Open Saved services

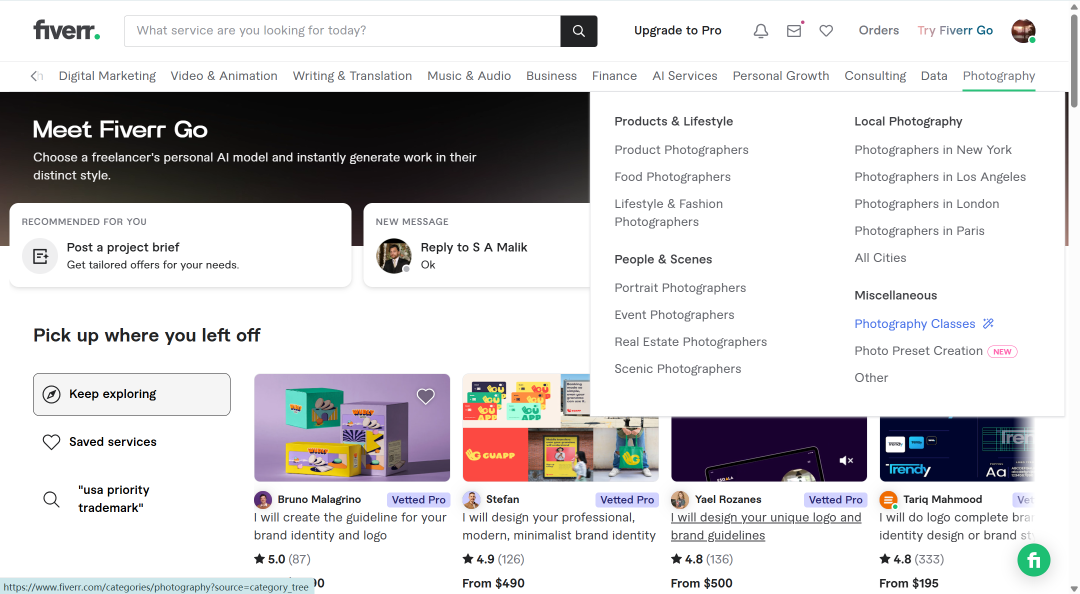(112, 442)
